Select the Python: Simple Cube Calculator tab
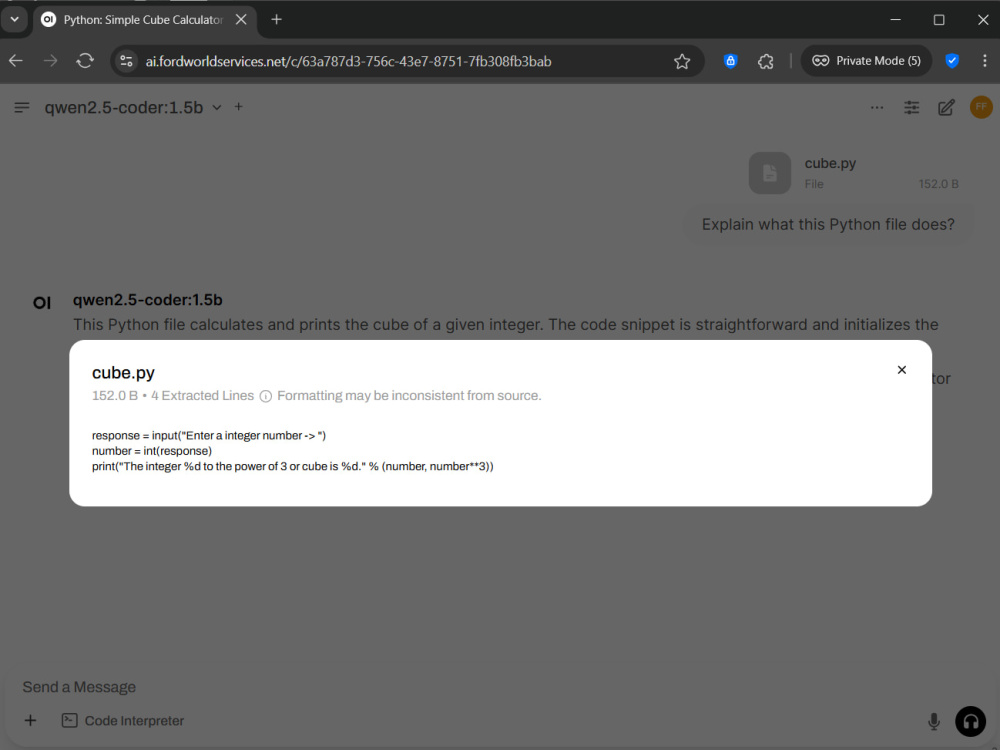The image size is (1000, 750). [144, 20]
